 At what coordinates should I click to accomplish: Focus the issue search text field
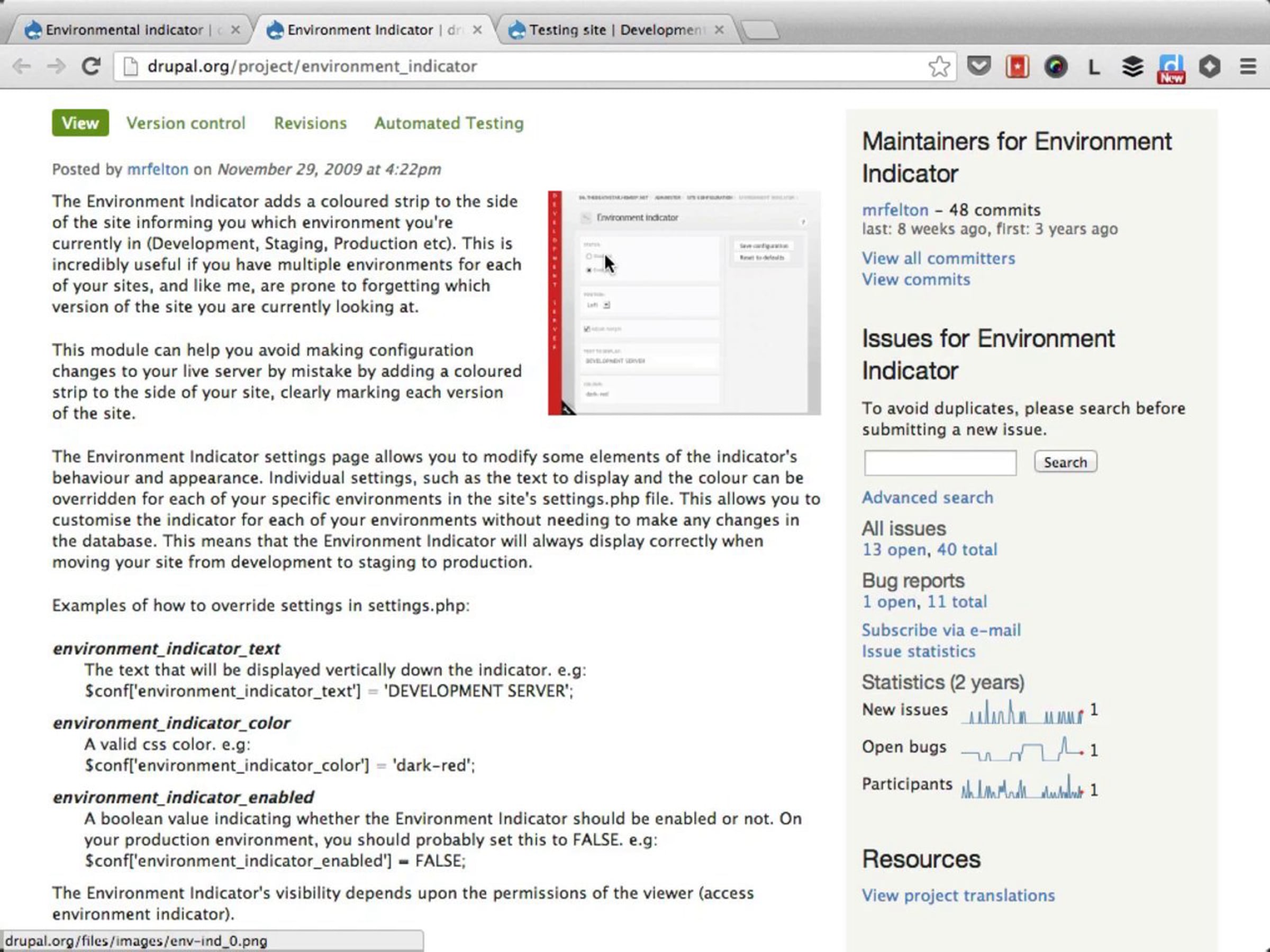click(x=940, y=463)
